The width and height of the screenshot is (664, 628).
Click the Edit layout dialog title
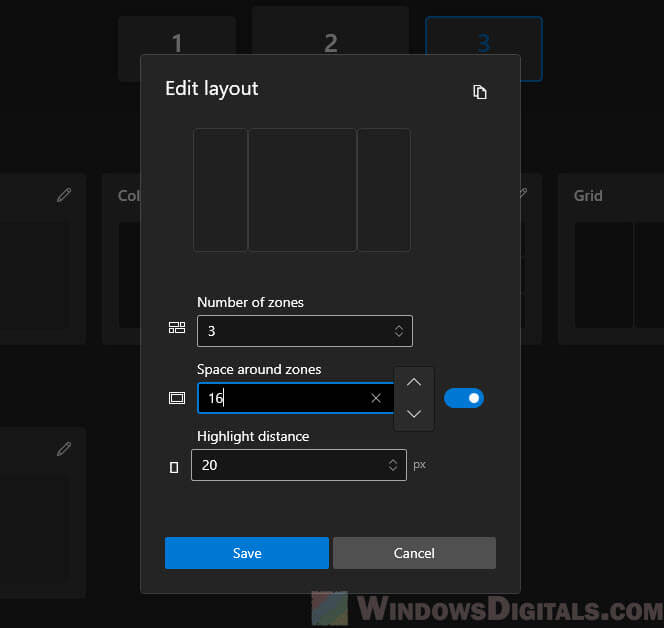pos(212,89)
